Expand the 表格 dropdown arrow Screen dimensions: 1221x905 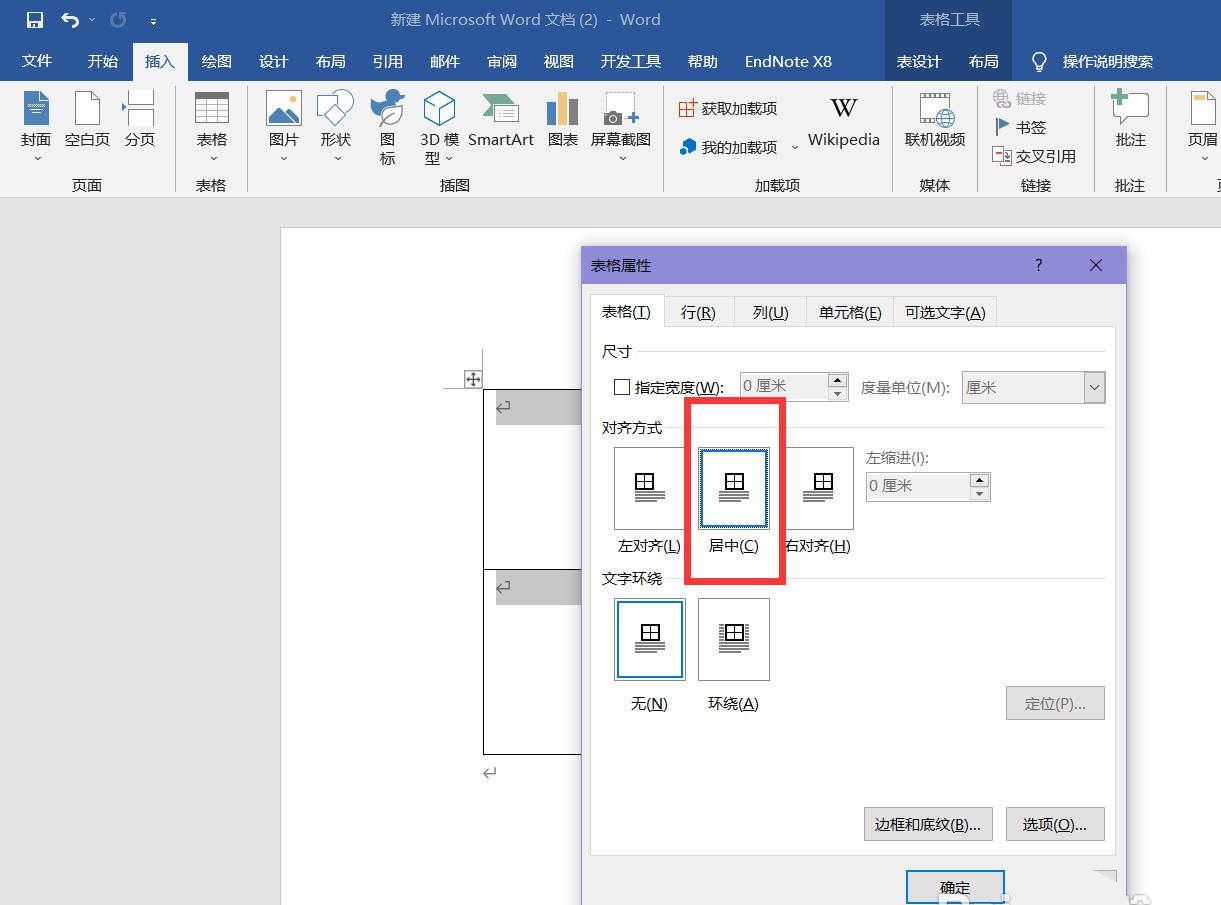(212, 158)
